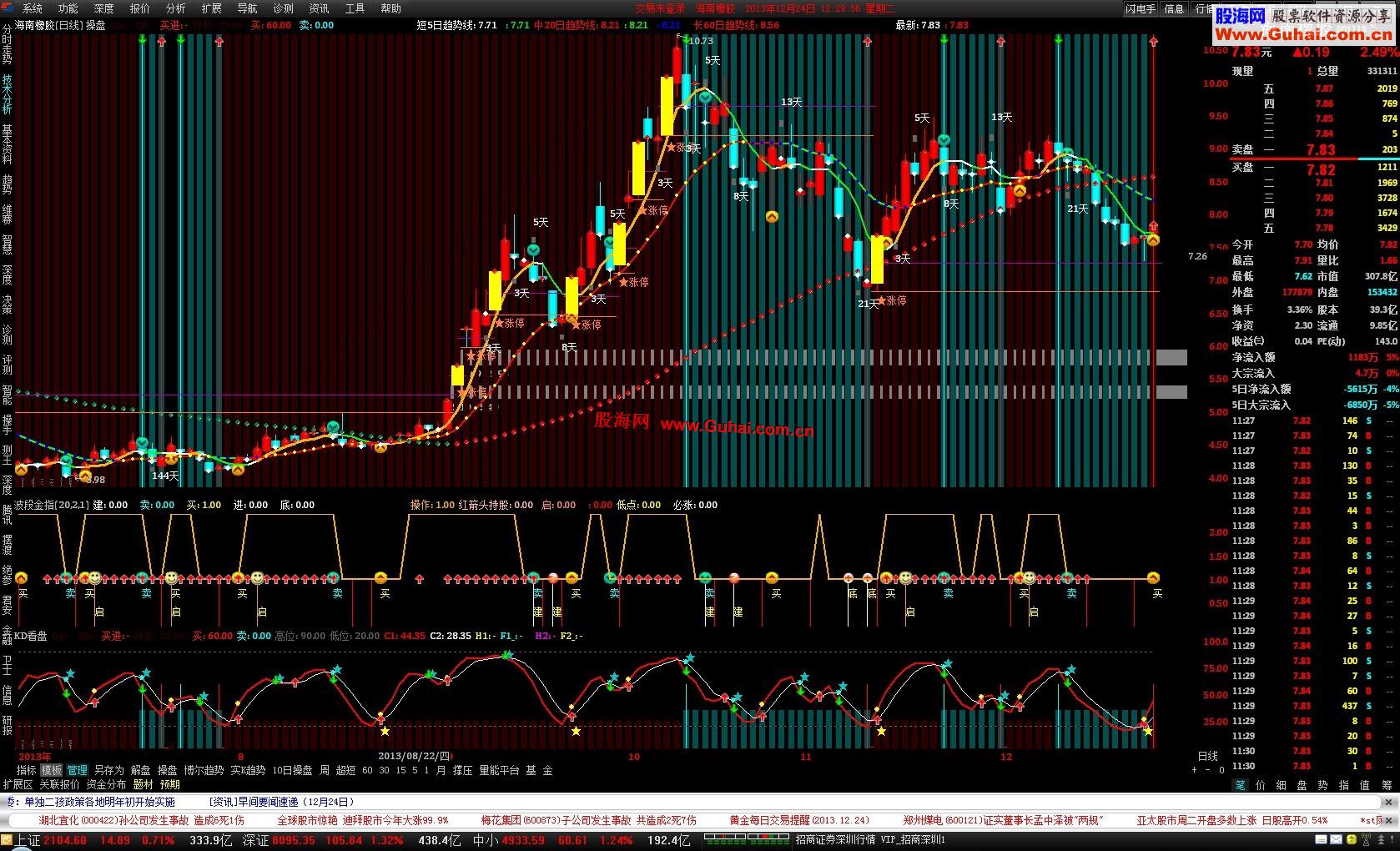
Task: Switch to the 实K趋势 template
Action: 248,770
